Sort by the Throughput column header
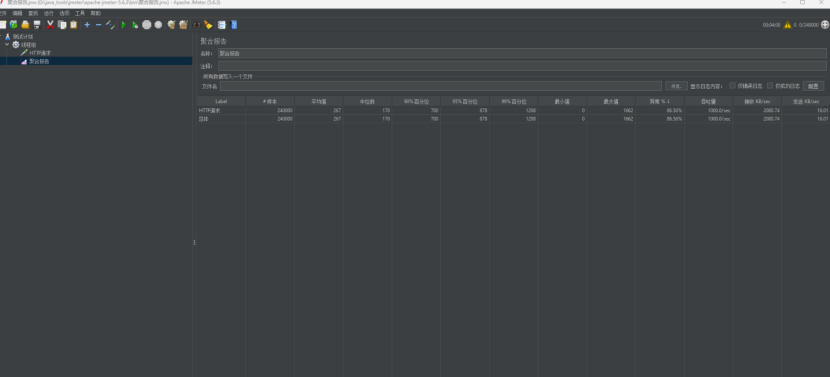The width and height of the screenshot is (830, 377). (x=708, y=101)
